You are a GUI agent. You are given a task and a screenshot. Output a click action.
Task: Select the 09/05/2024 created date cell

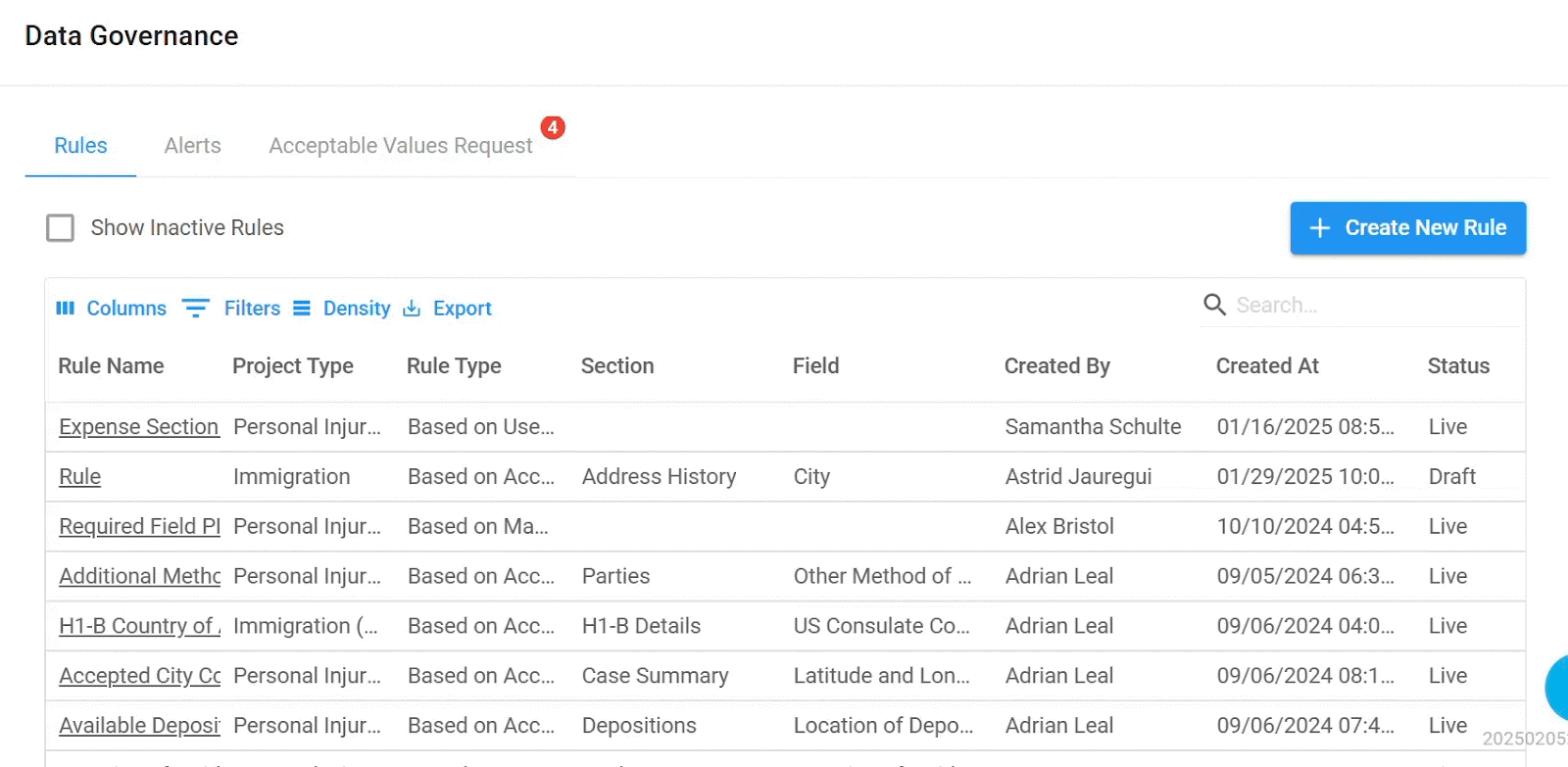(x=1305, y=577)
